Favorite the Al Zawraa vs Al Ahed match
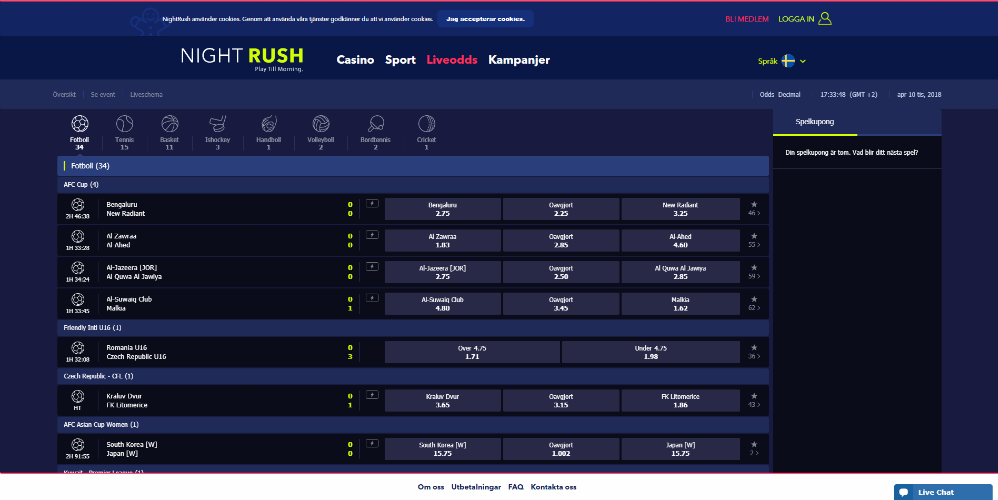 tap(754, 236)
